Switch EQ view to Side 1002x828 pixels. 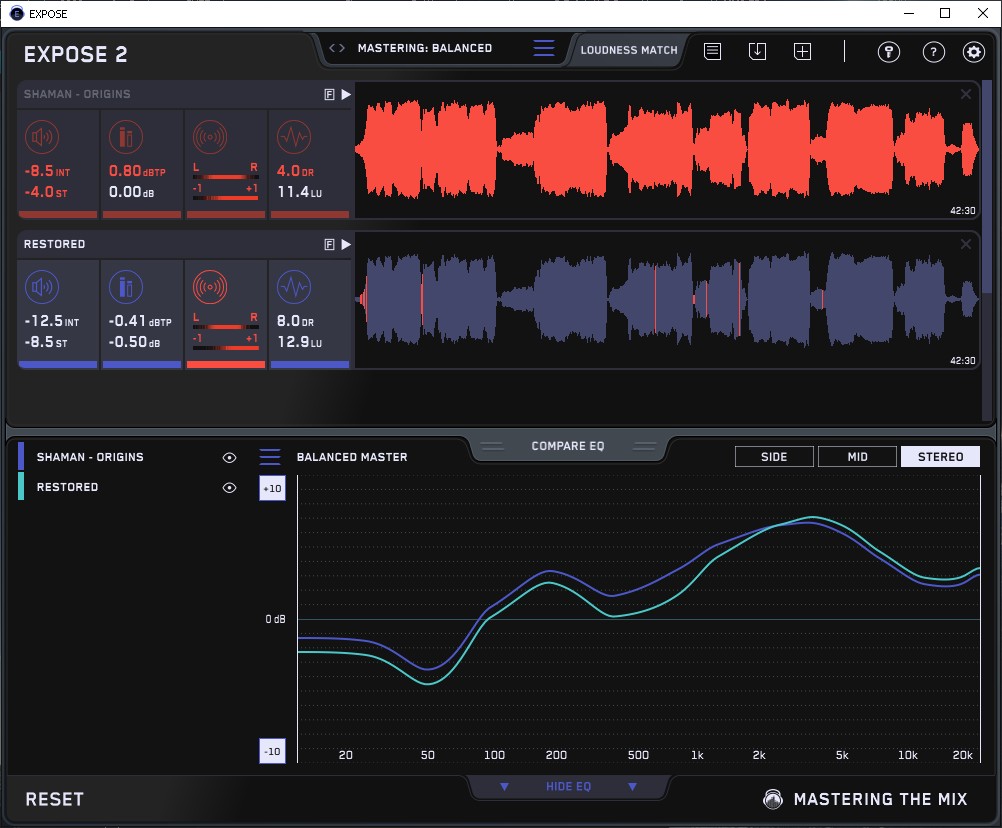coord(774,457)
